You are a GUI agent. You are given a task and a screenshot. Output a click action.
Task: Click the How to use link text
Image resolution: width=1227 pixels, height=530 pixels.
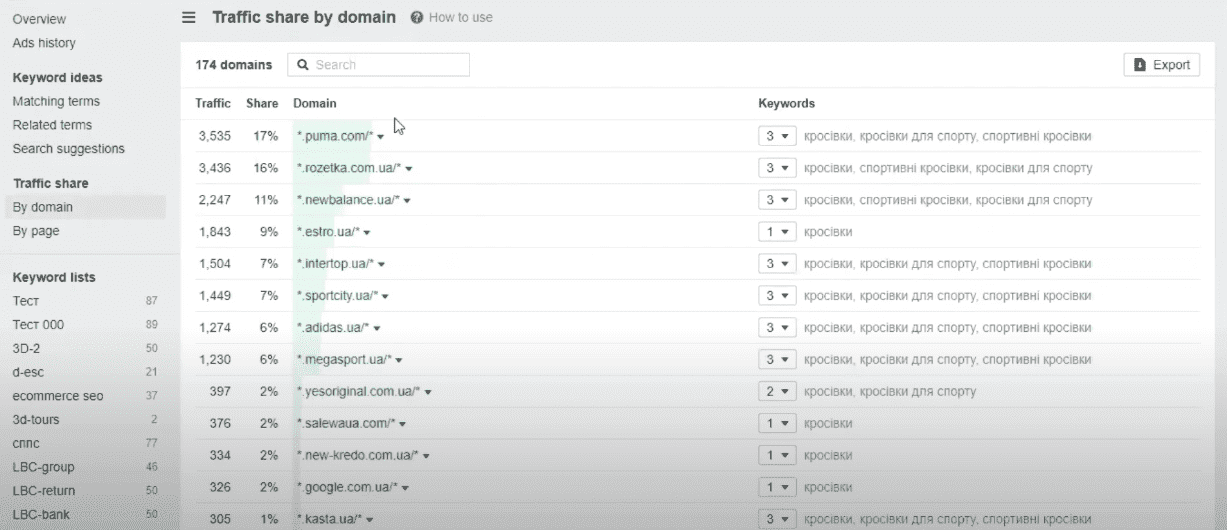[x=461, y=18]
